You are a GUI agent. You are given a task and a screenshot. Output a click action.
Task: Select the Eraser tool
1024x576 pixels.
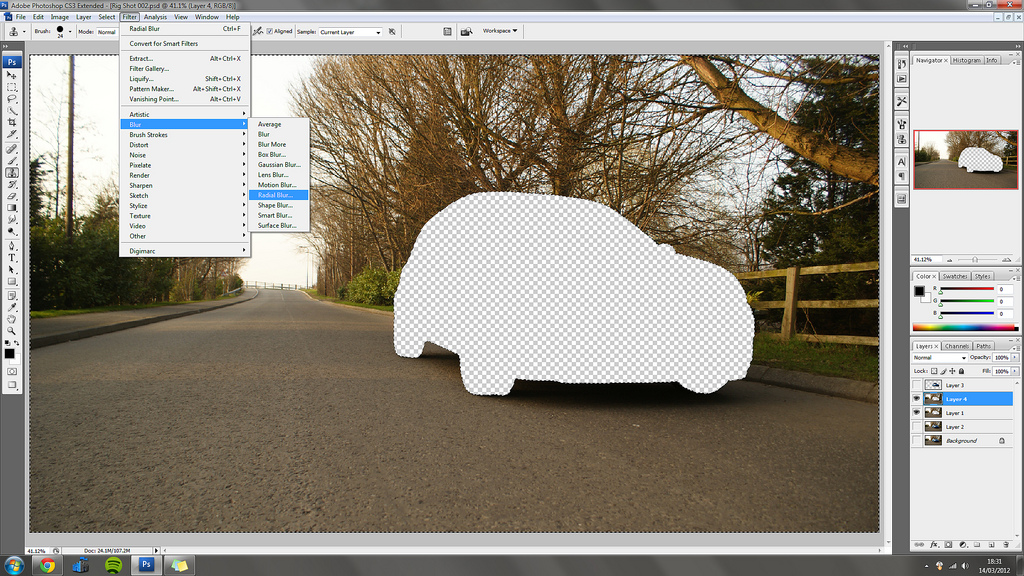(12, 196)
